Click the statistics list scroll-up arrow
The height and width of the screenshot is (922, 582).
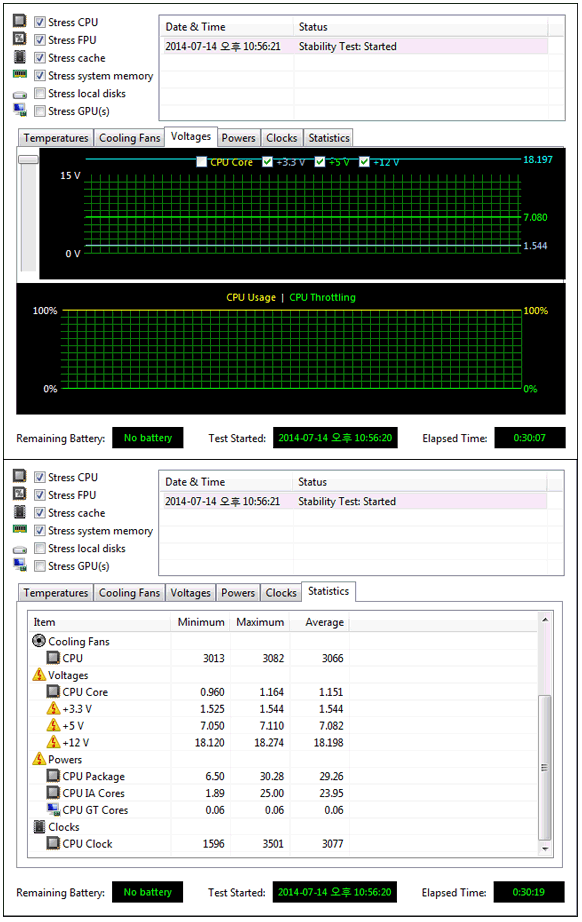[544, 620]
